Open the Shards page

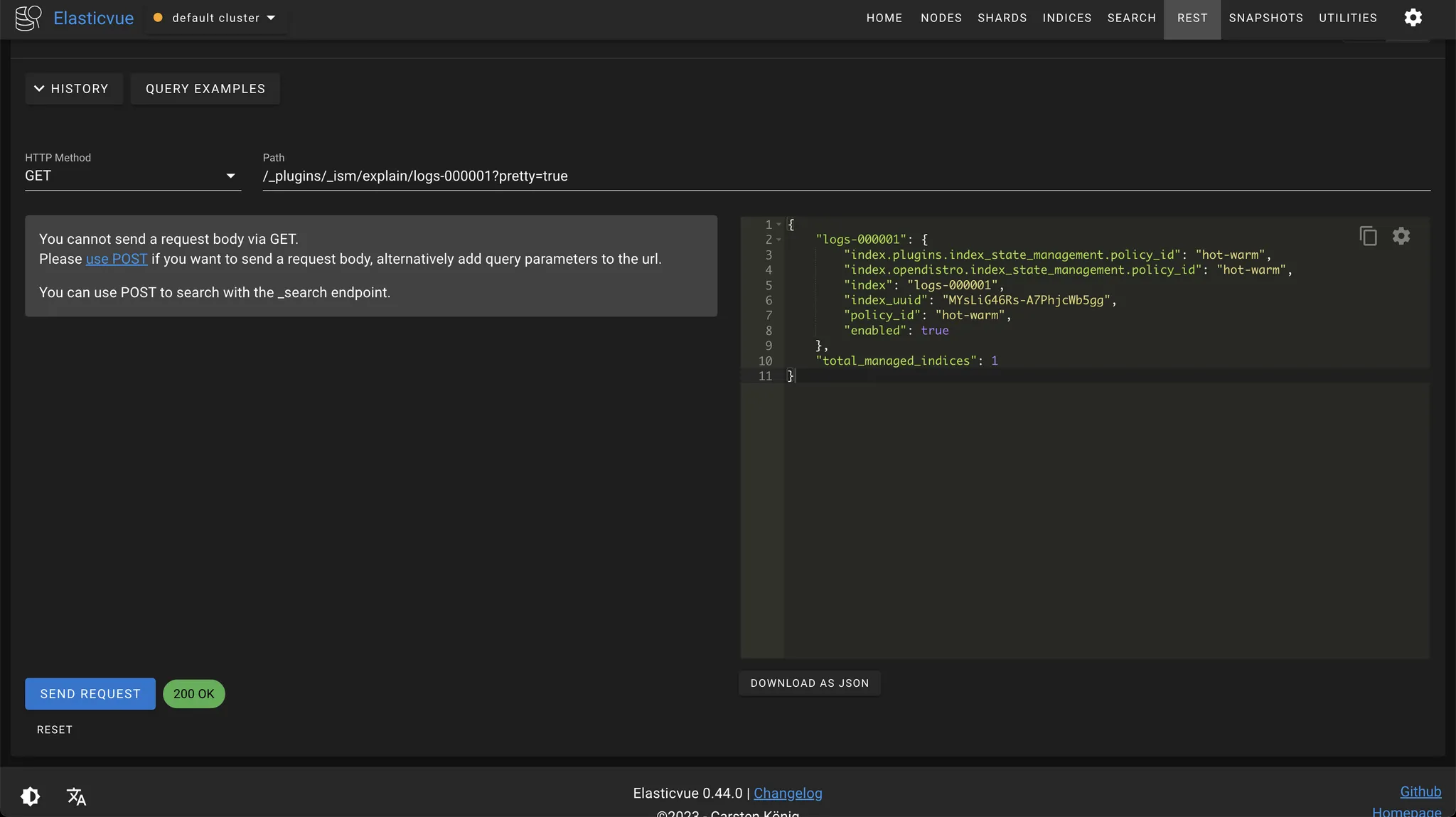click(1002, 18)
